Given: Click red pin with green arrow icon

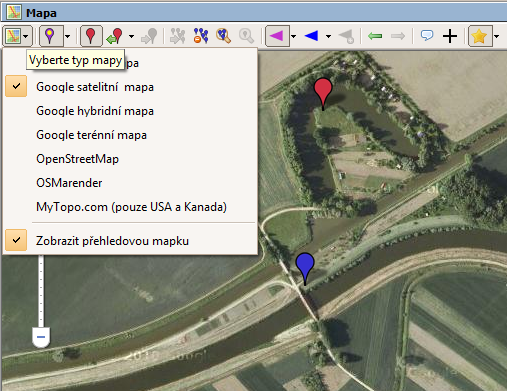Looking at the screenshot, I should coord(115,36).
